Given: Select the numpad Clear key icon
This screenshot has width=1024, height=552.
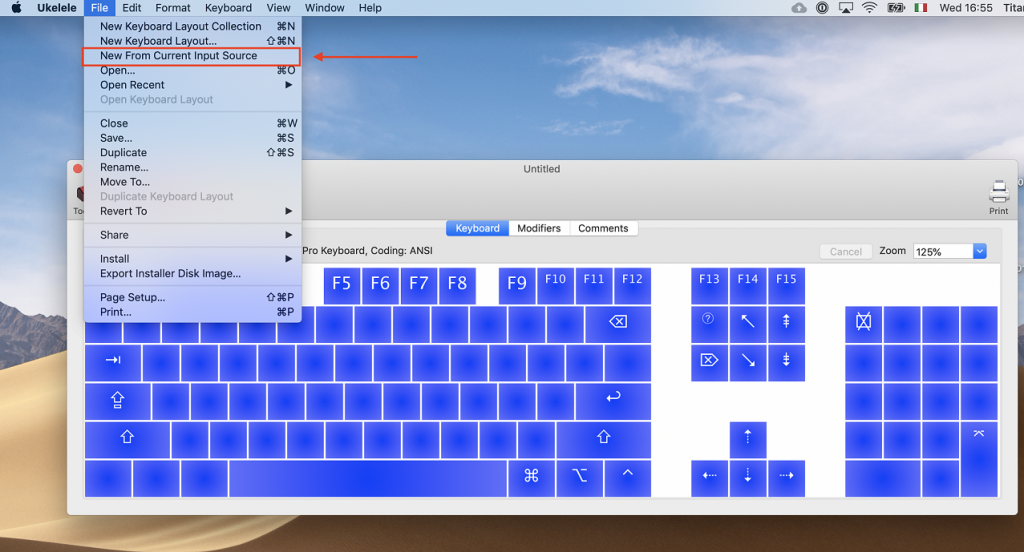Looking at the screenshot, I should click(863, 321).
